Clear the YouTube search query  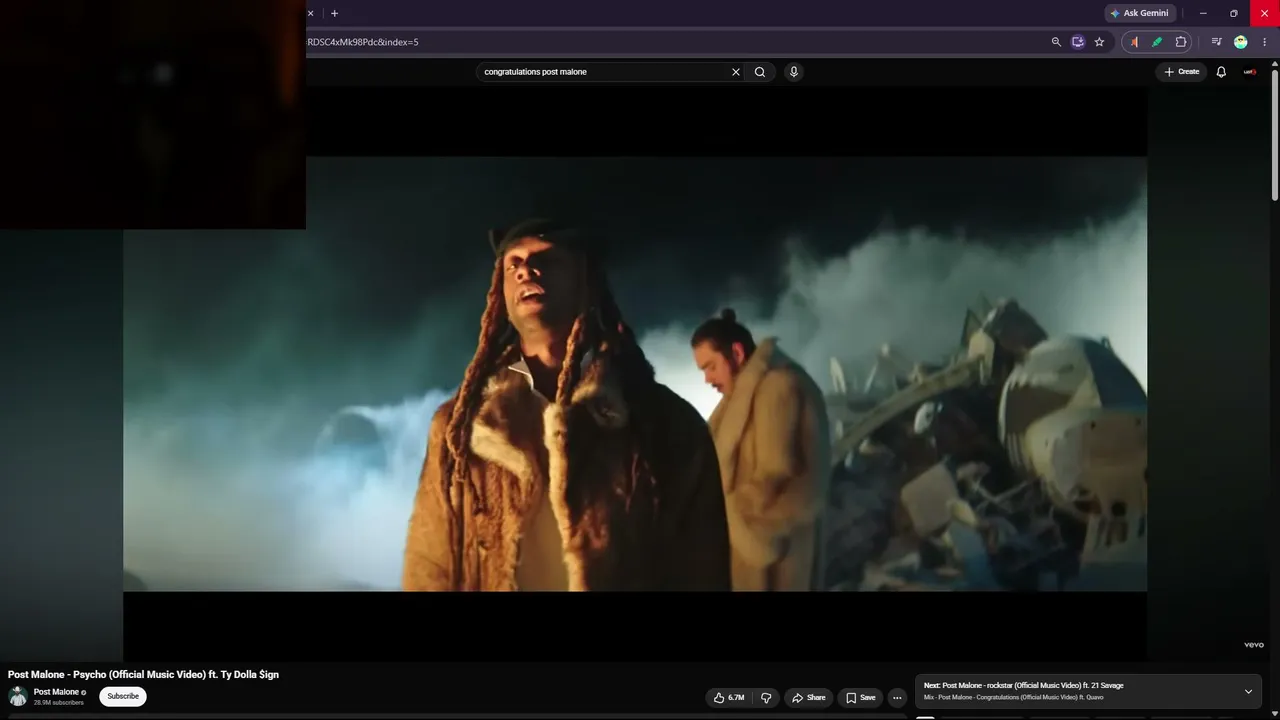pos(736,72)
